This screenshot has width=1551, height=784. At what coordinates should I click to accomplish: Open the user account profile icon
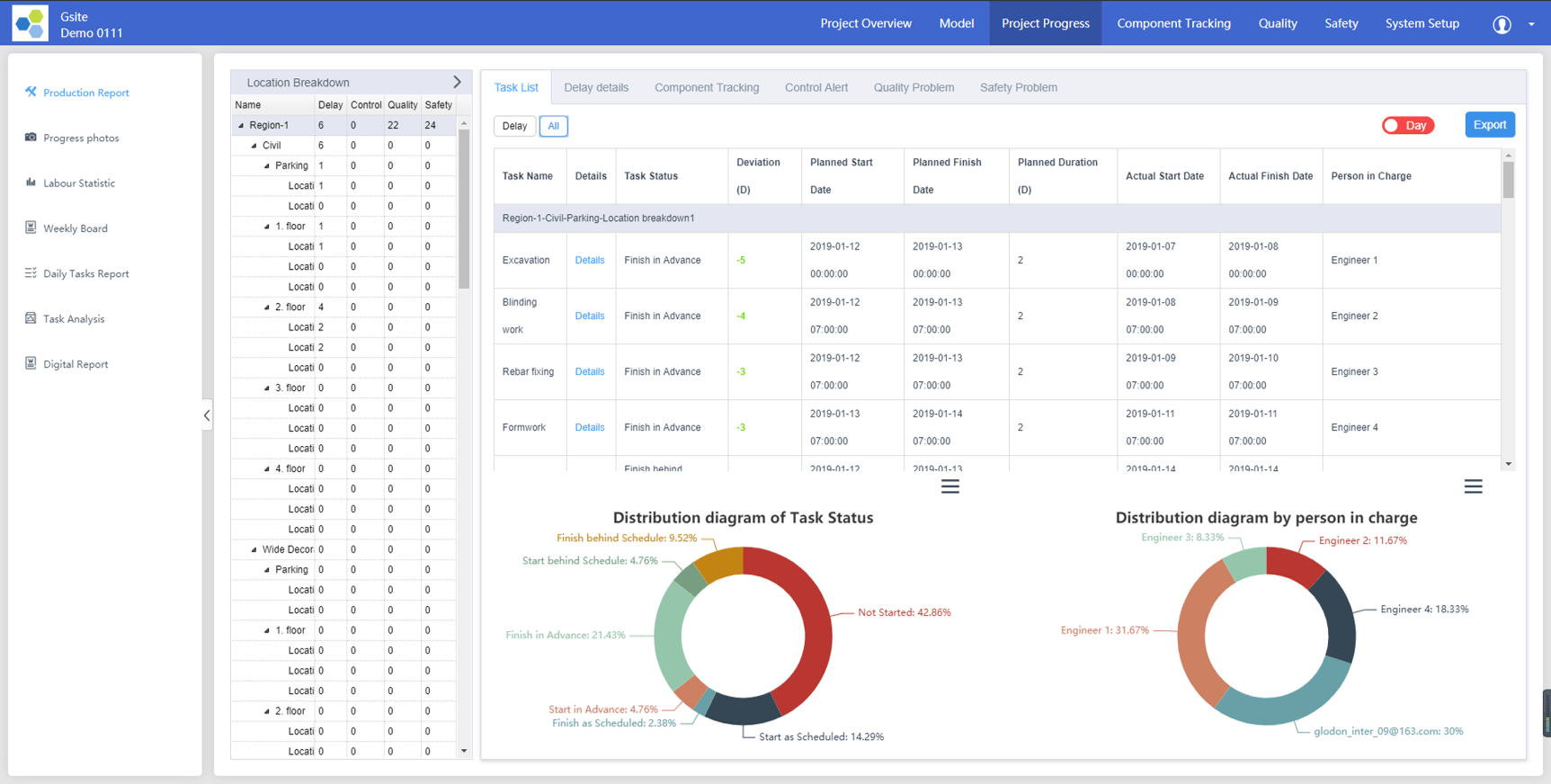tap(1502, 24)
